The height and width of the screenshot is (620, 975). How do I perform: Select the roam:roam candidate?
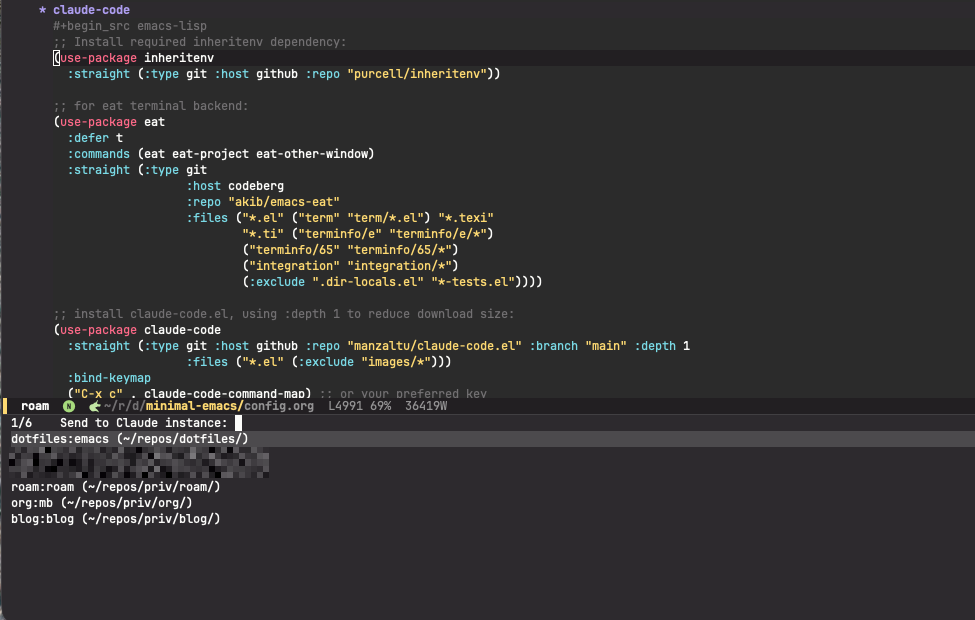(115, 487)
